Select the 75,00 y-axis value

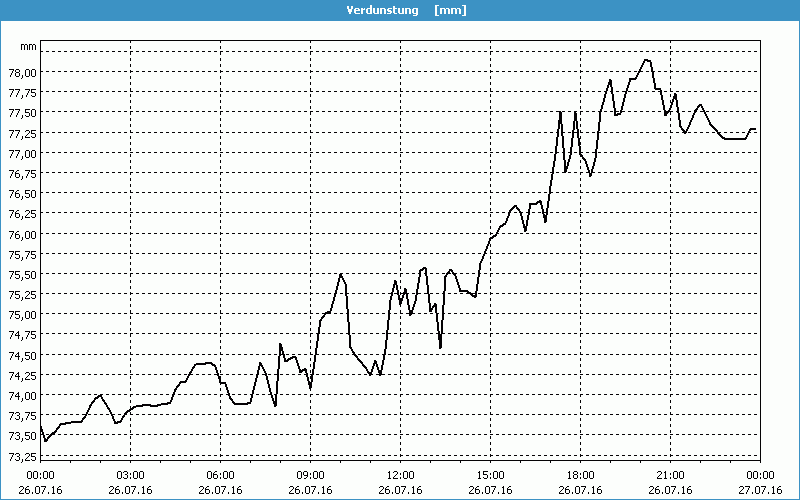point(23,315)
